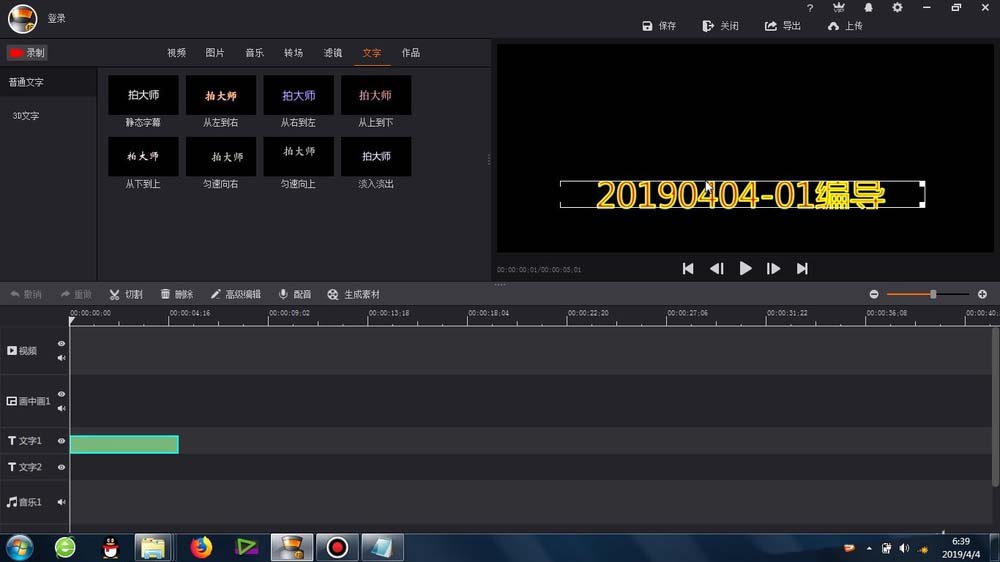Click the 删除 (delete) trash icon
1000x562 pixels.
176,295
